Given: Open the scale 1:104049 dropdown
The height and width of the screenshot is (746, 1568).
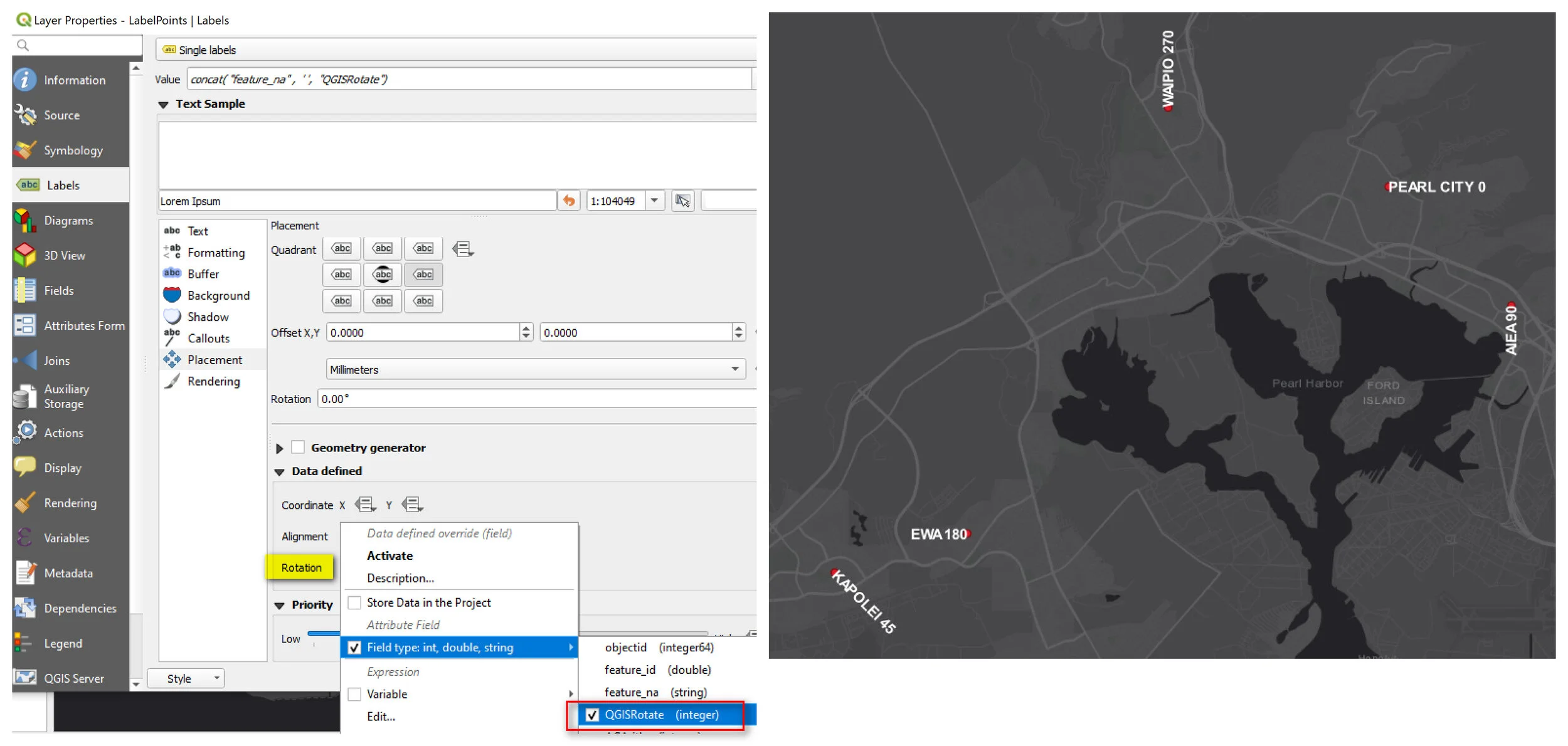Looking at the screenshot, I should click(654, 201).
